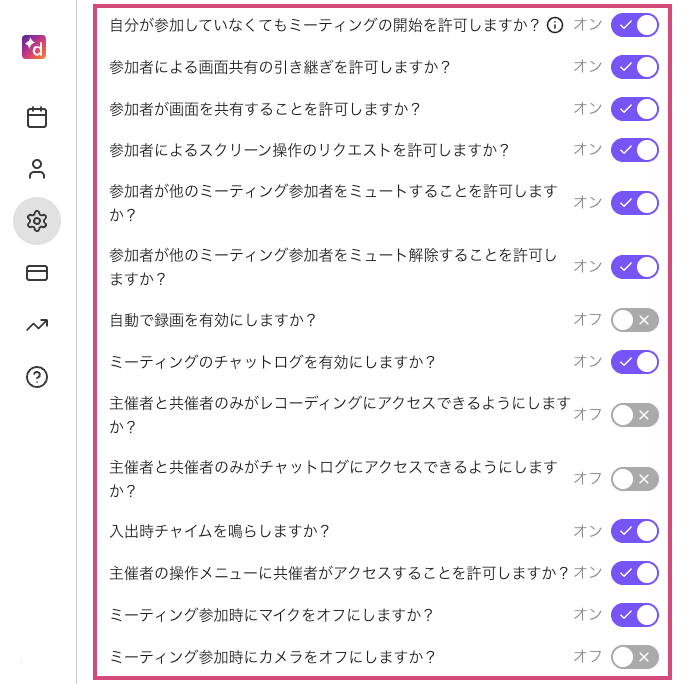Enable ミーティング参加時にカメラをオフ toggle

tap(635, 657)
